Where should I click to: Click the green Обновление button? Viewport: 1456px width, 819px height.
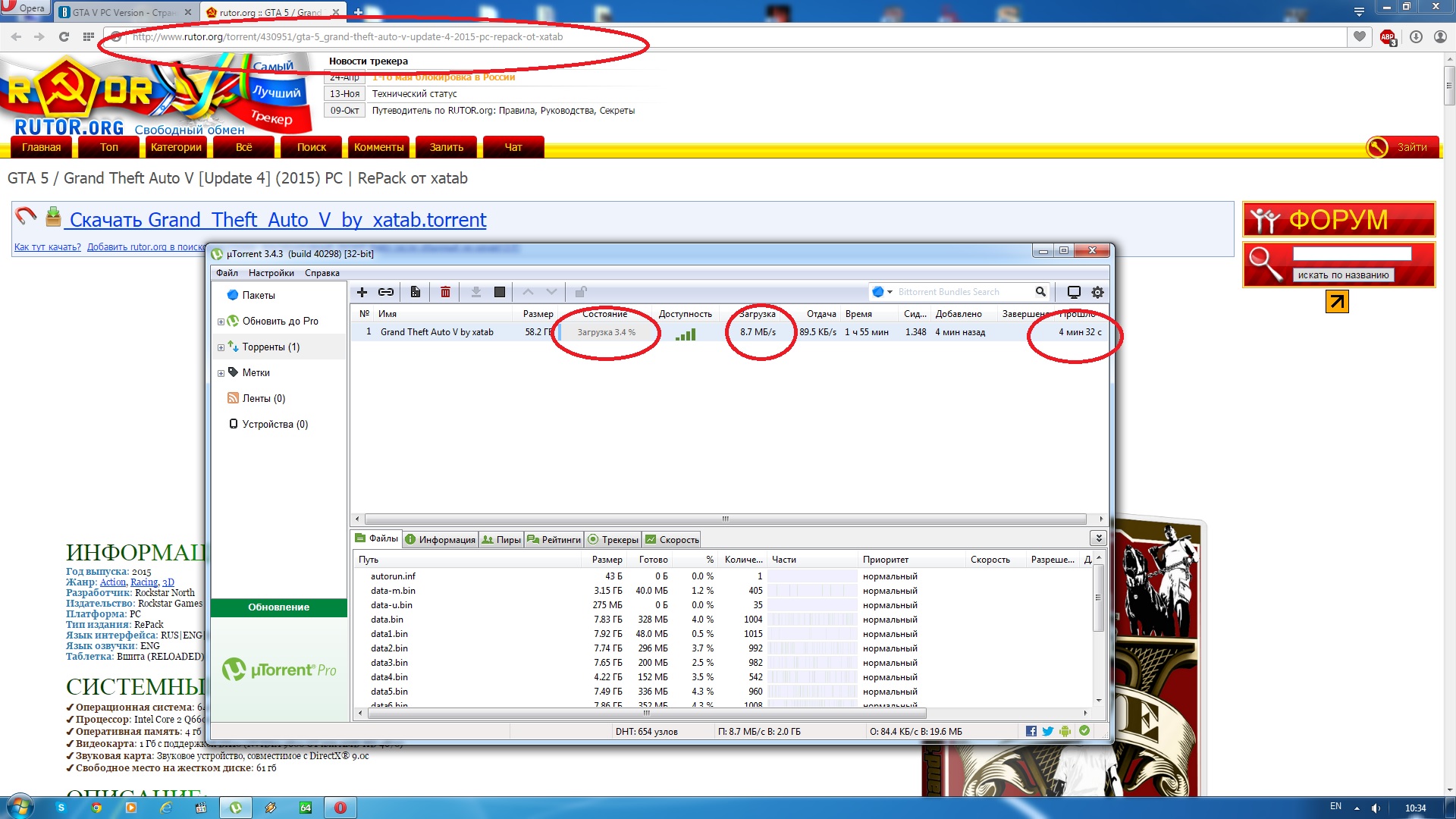tap(278, 607)
